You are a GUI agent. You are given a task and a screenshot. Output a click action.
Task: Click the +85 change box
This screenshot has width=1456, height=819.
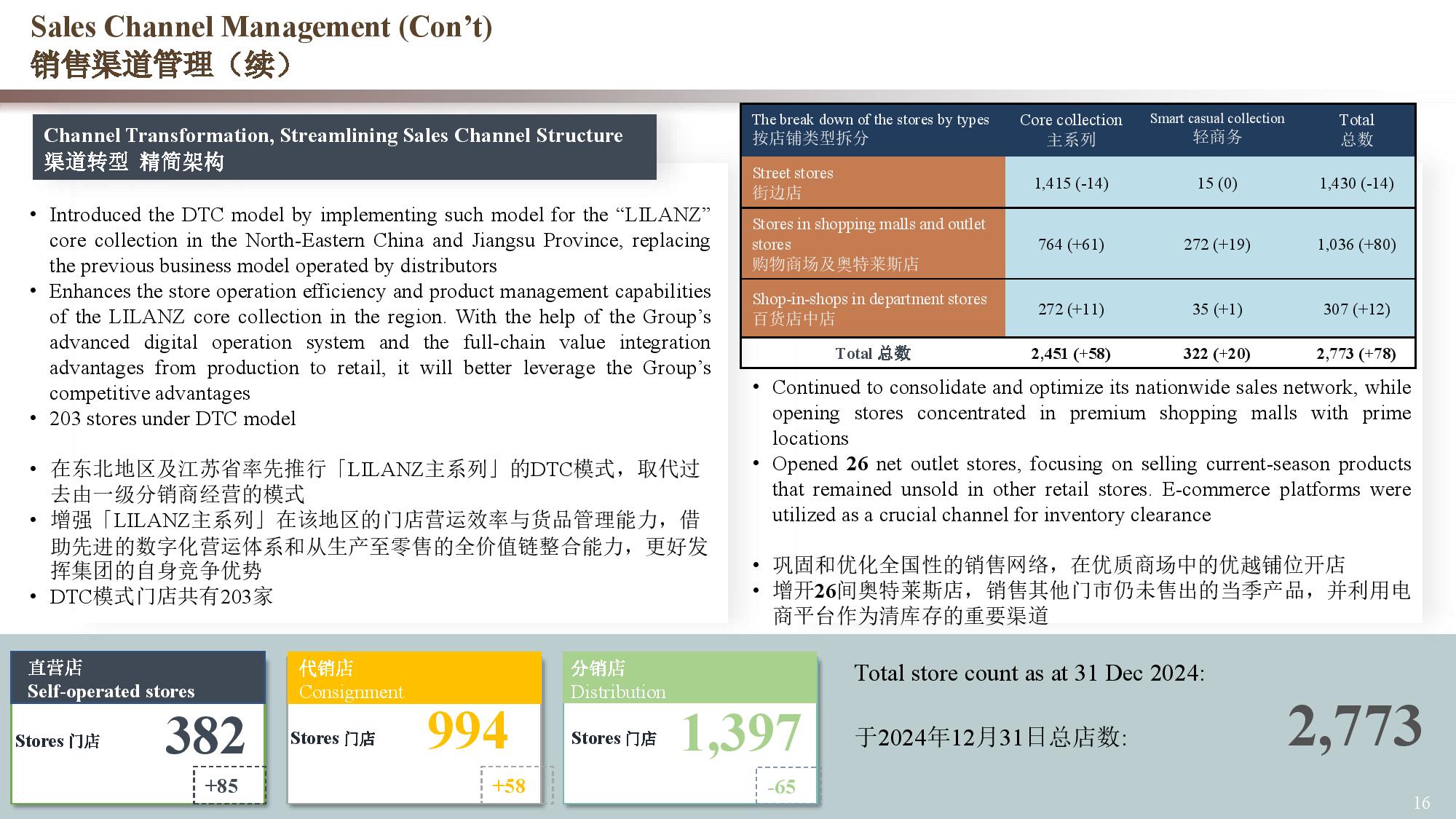[222, 786]
